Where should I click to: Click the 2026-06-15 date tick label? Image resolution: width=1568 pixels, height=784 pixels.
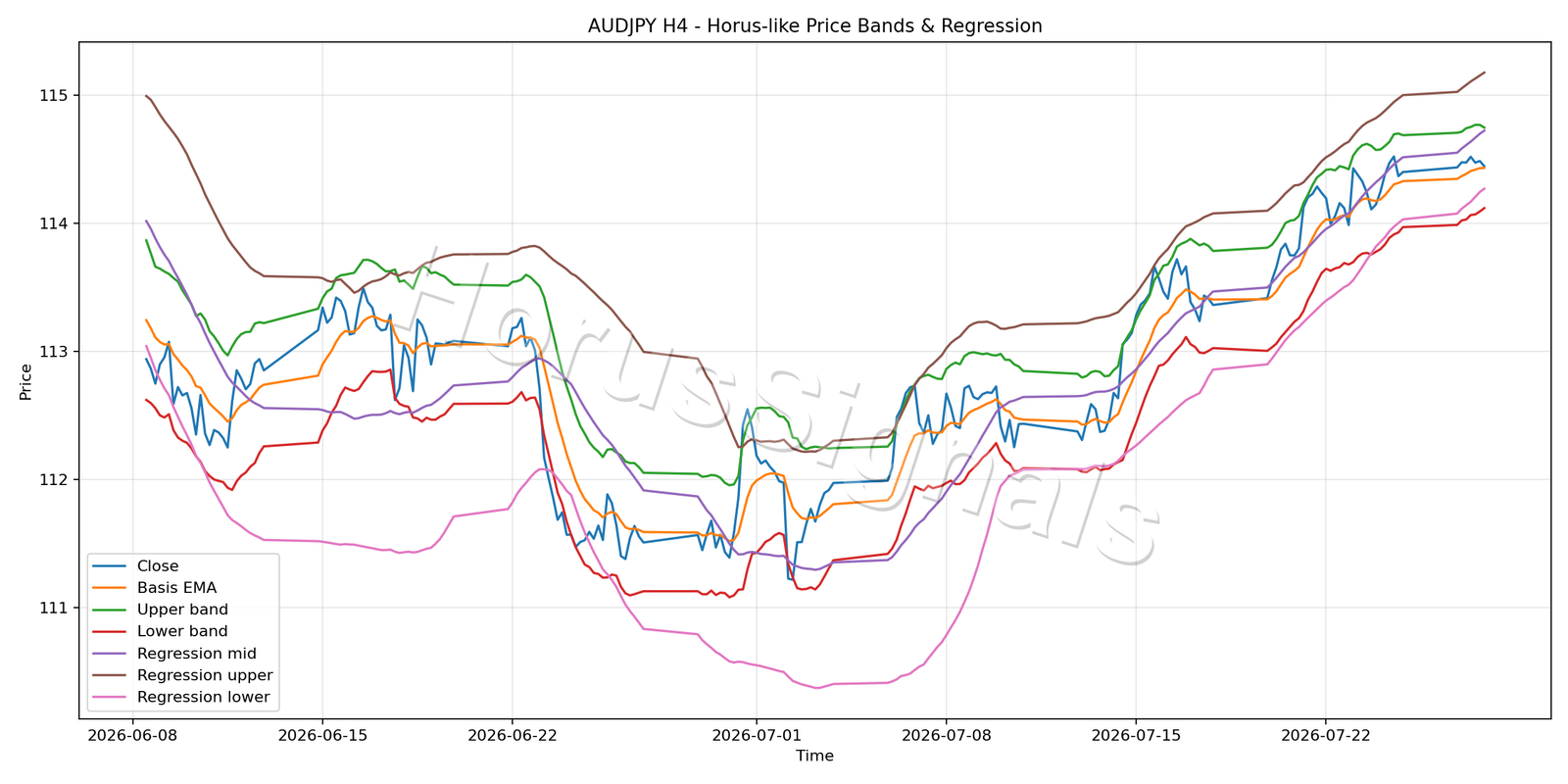(x=321, y=734)
